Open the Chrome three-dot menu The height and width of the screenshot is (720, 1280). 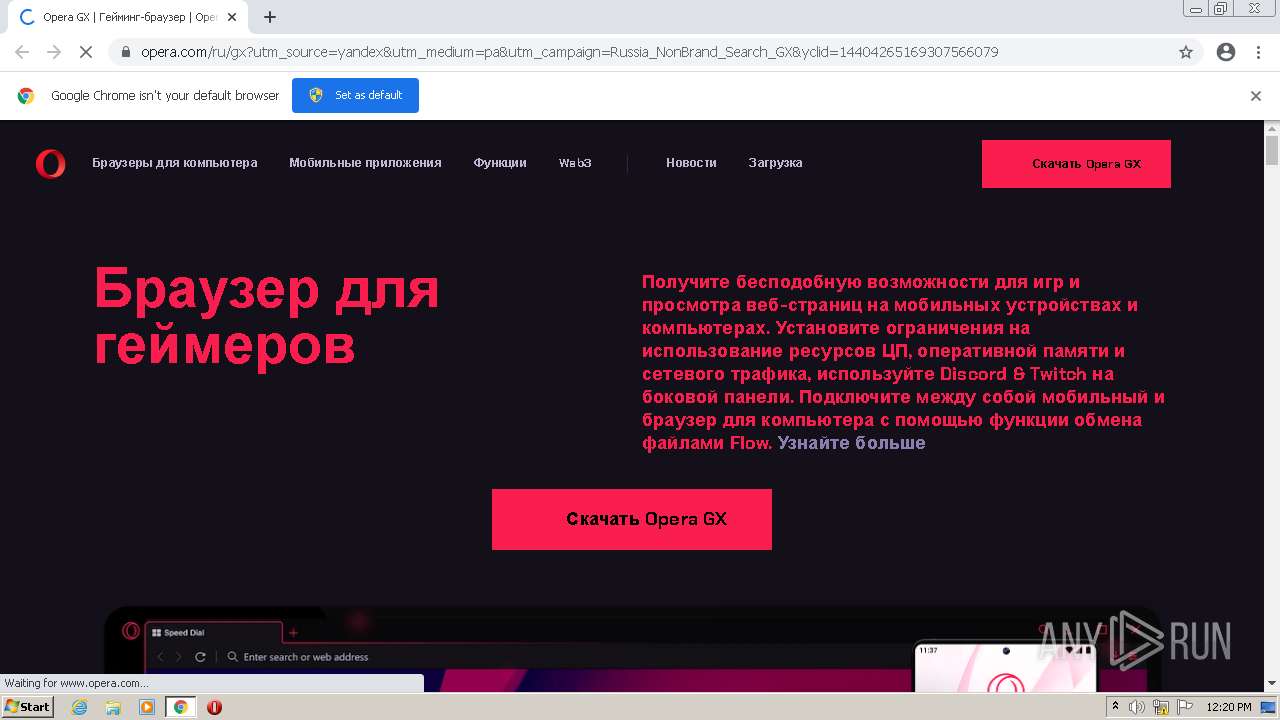point(1259,52)
